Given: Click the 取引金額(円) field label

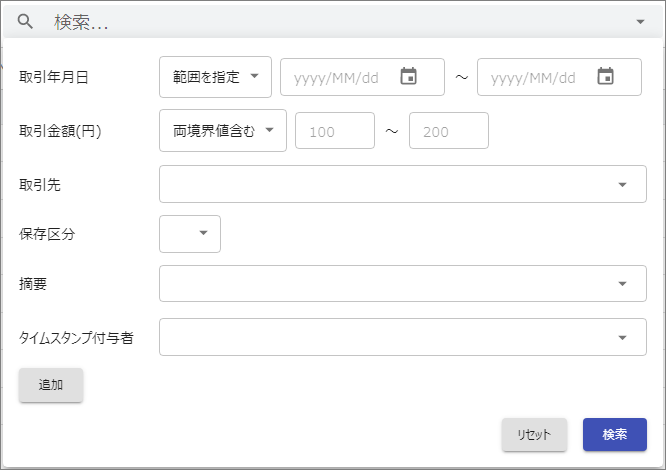Looking at the screenshot, I should pos(60,131).
